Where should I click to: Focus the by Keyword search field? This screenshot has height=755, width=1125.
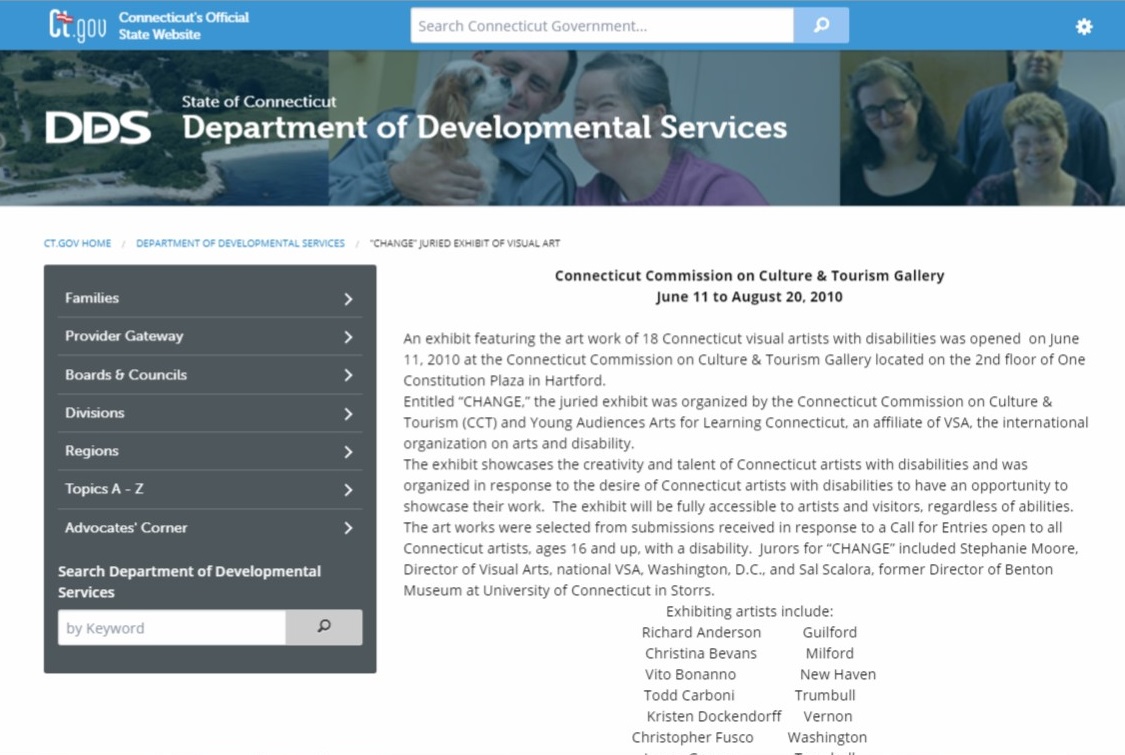pos(171,627)
